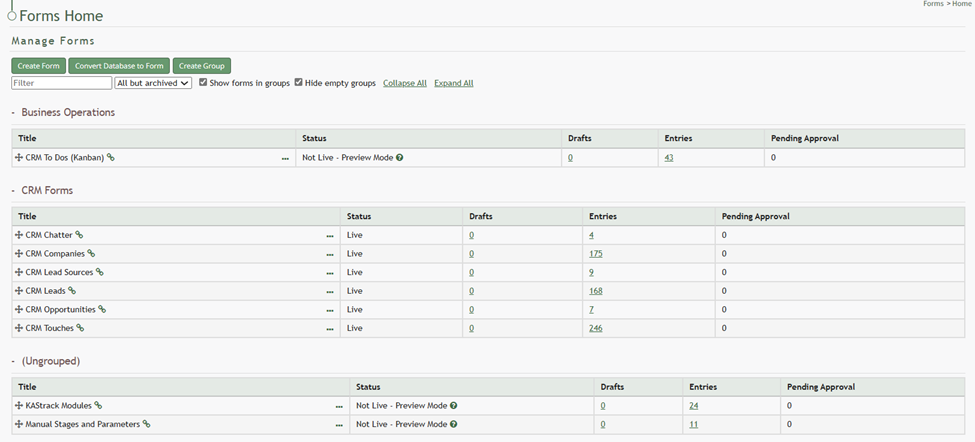Collapse the (Ungrouped) section

tap(14, 361)
